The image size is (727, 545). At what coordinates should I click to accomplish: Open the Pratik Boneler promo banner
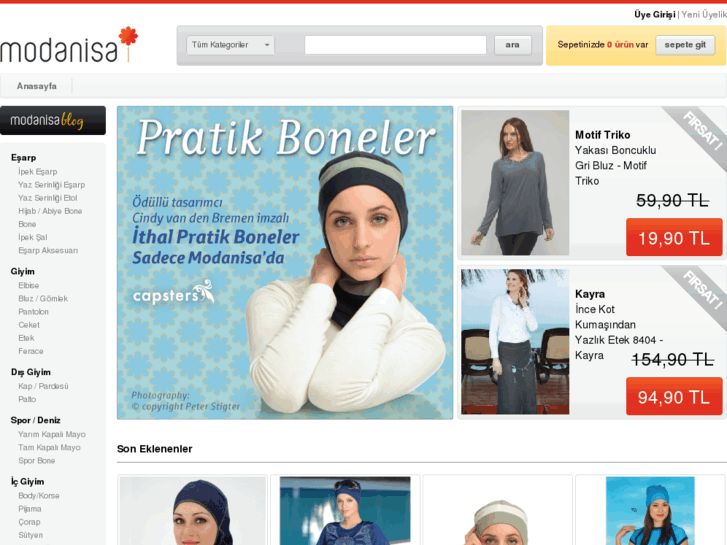click(x=285, y=263)
